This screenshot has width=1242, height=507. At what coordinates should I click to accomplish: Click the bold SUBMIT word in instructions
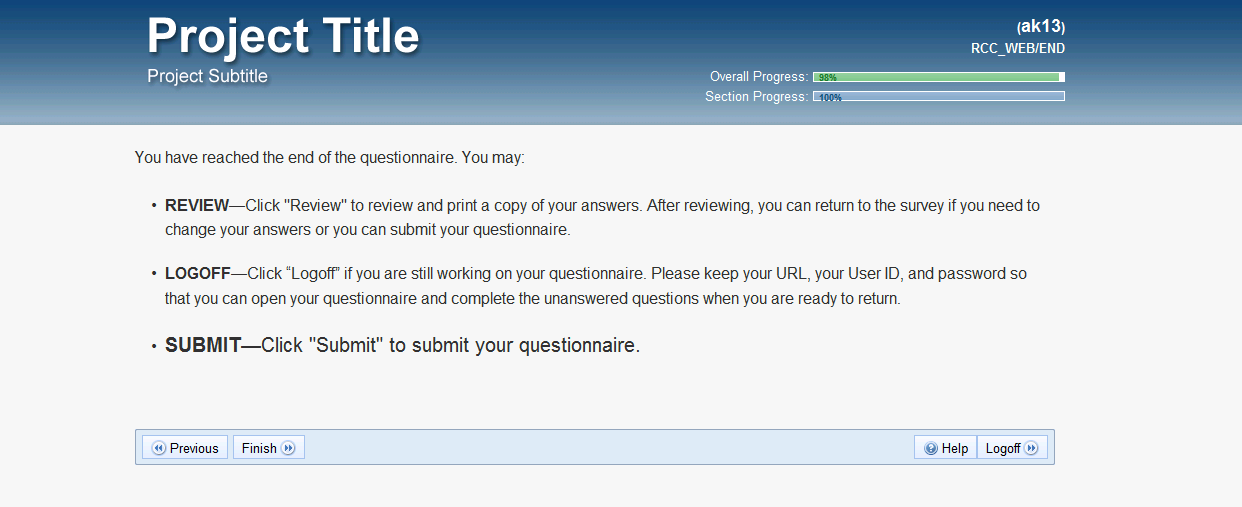tap(203, 346)
